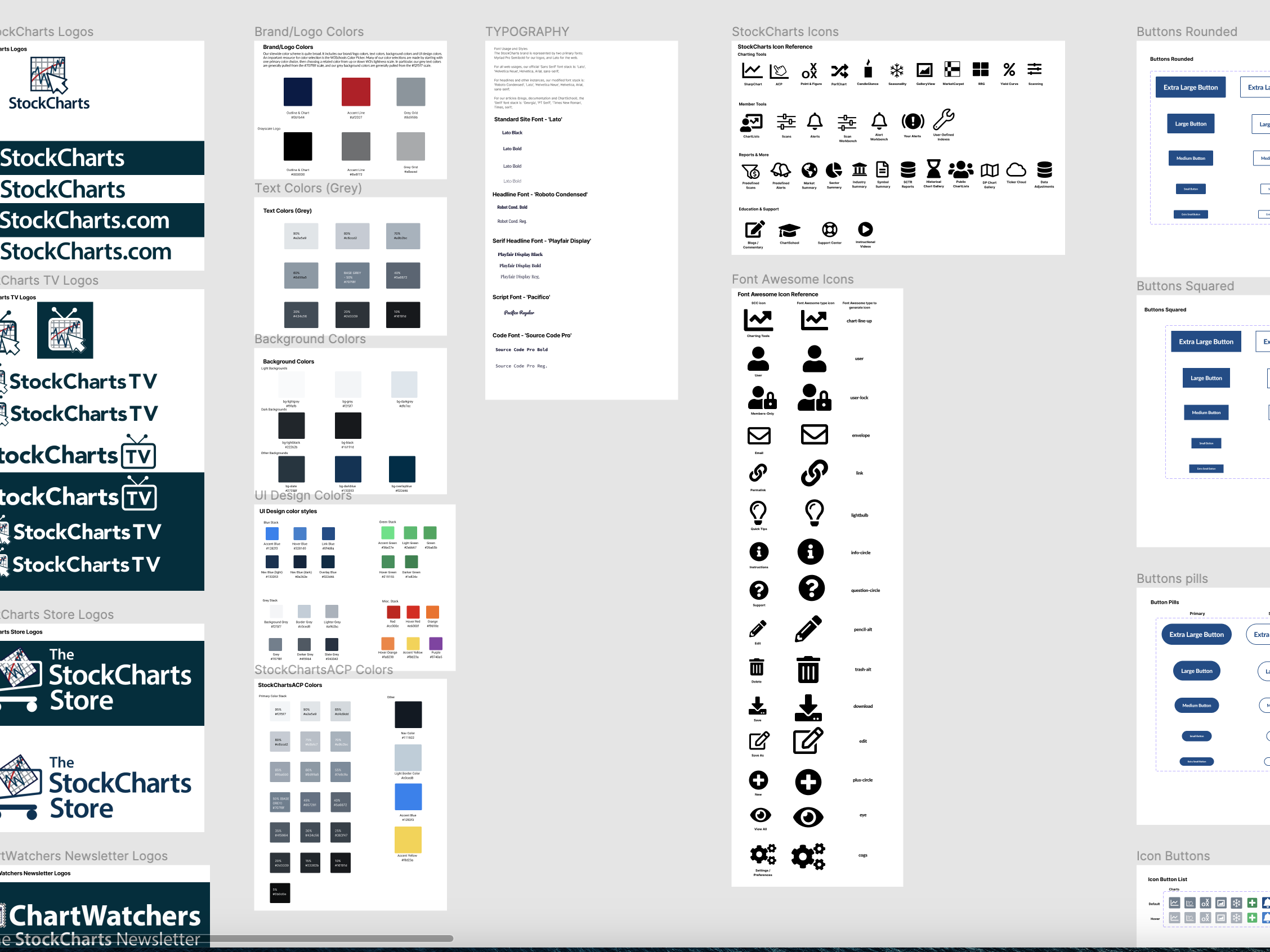1270x952 pixels.
Task: Select the Alert Workbench bell icon
Action: pyautogui.click(x=879, y=121)
